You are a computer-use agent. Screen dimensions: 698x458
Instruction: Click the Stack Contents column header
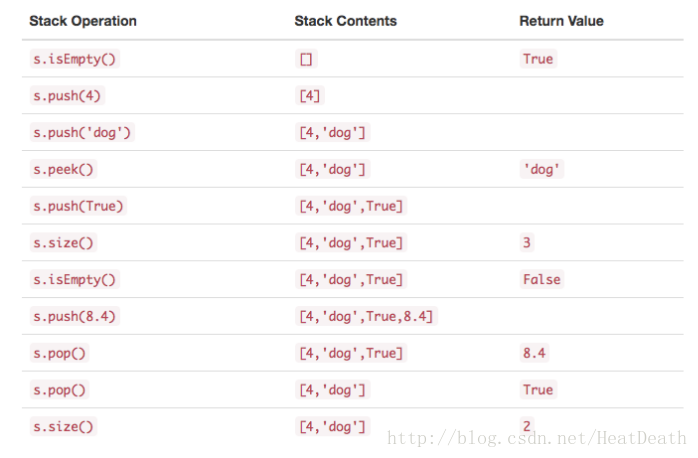pyautogui.click(x=345, y=21)
